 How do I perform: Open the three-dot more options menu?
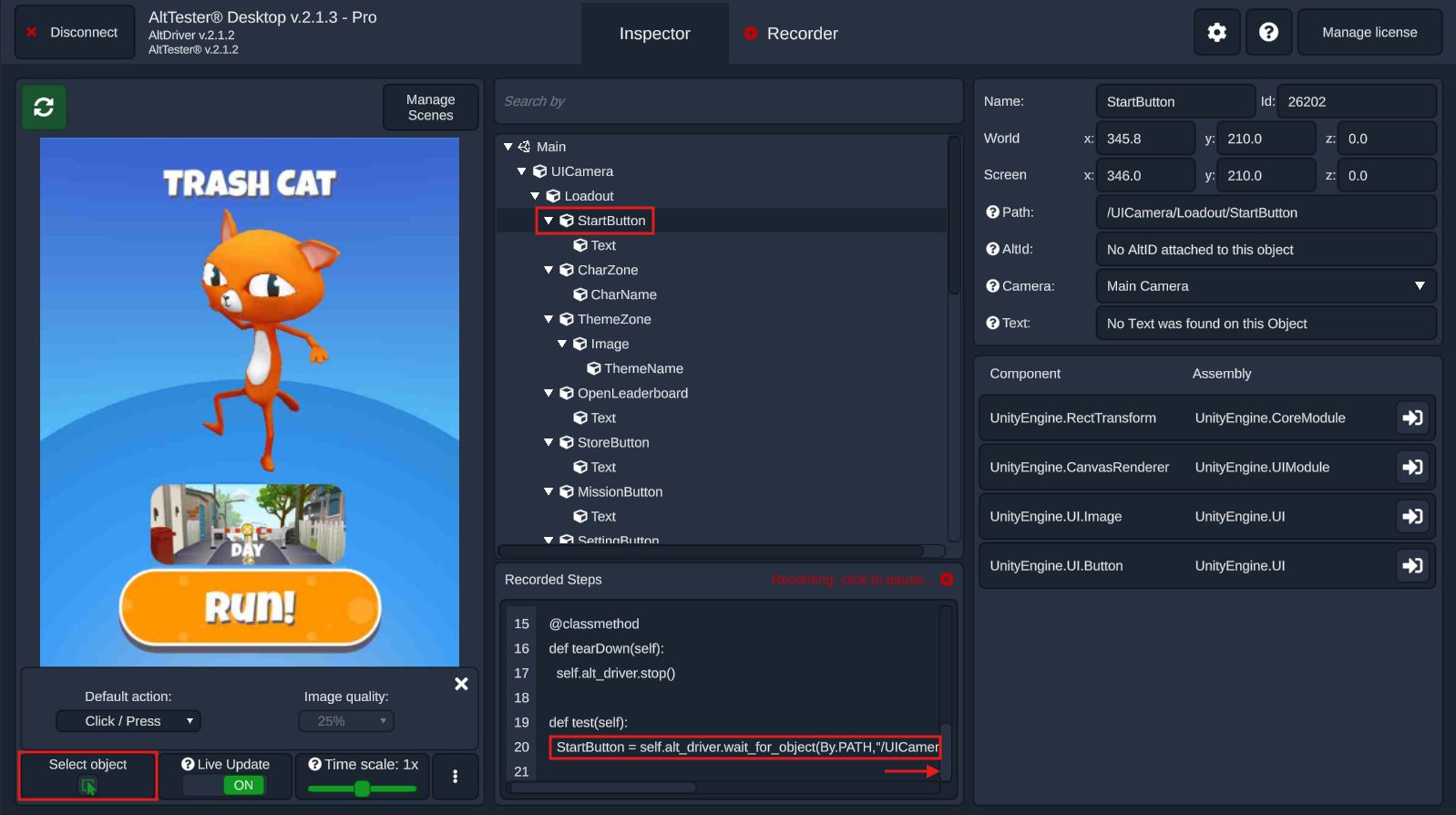pyautogui.click(x=455, y=776)
